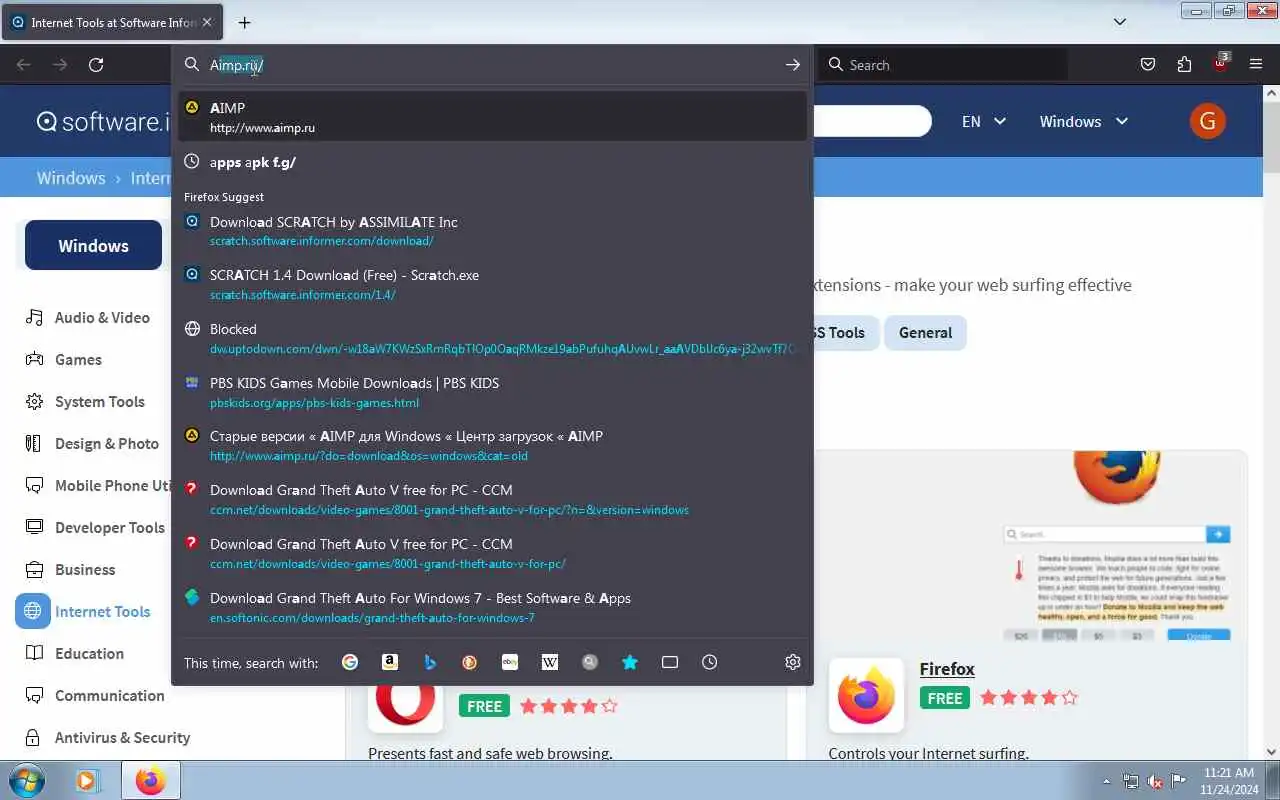Open the Firefox program title link
The width and height of the screenshot is (1280, 800).
(947, 668)
